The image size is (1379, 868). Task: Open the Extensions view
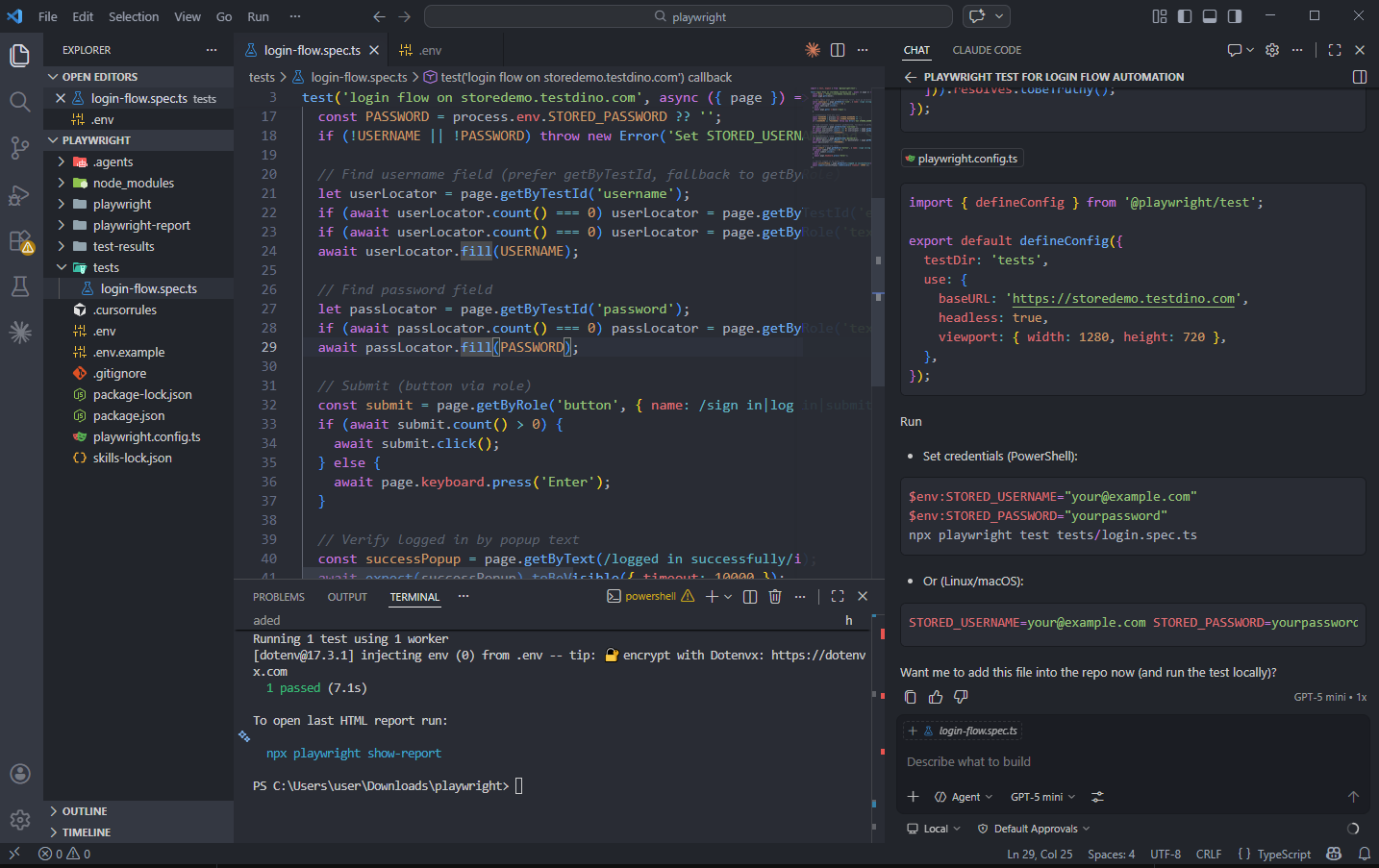click(x=19, y=241)
